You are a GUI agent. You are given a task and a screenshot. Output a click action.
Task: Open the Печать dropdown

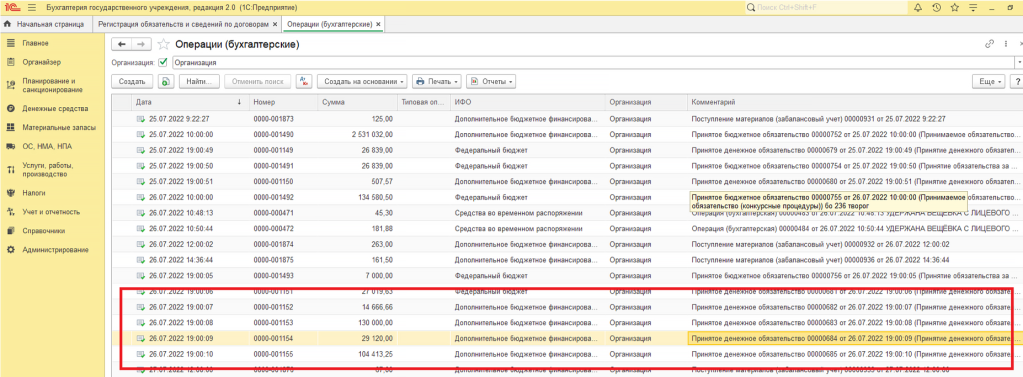coord(436,82)
